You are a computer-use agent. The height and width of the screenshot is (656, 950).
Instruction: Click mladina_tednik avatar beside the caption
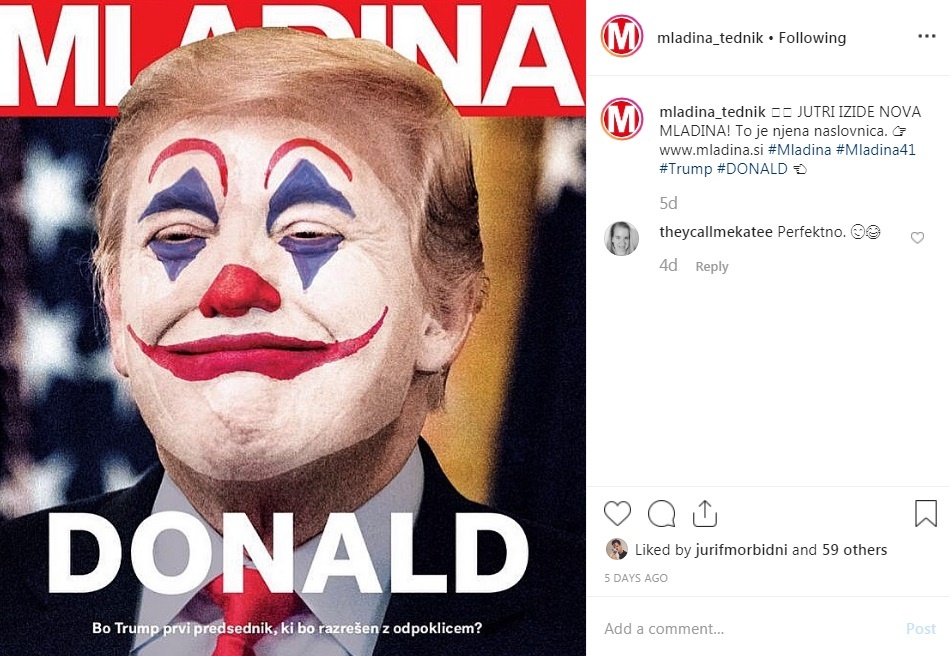(x=621, y=119)
